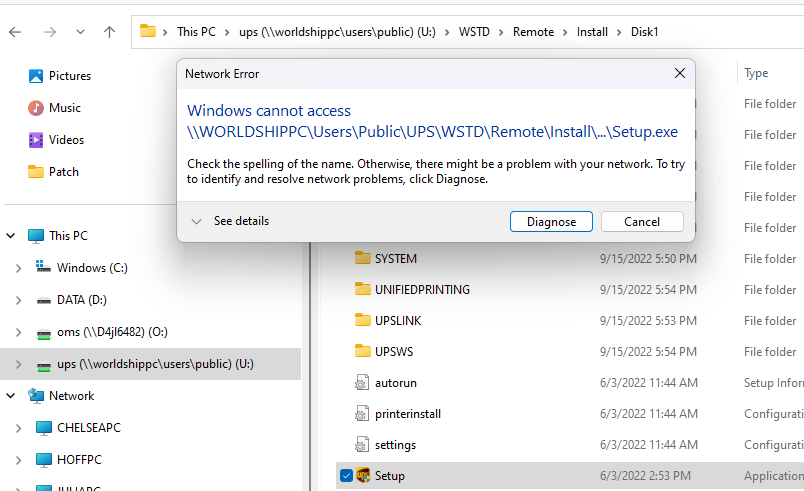The width and height of the screenshot is (804, 491).
Task: Expand the DATA (D:) drive node
Action: 18,300
